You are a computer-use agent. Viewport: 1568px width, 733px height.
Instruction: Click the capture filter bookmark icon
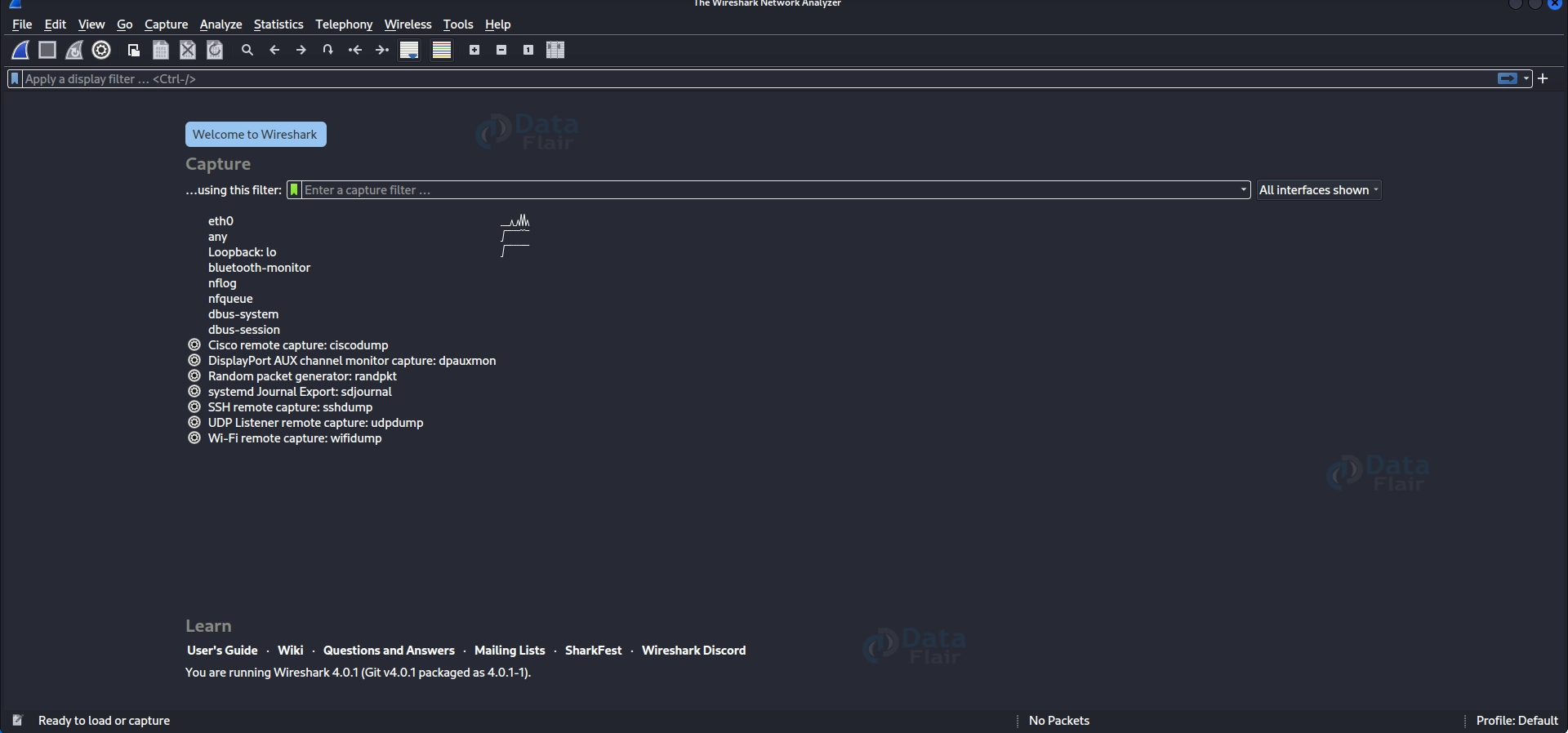point(294,190)
